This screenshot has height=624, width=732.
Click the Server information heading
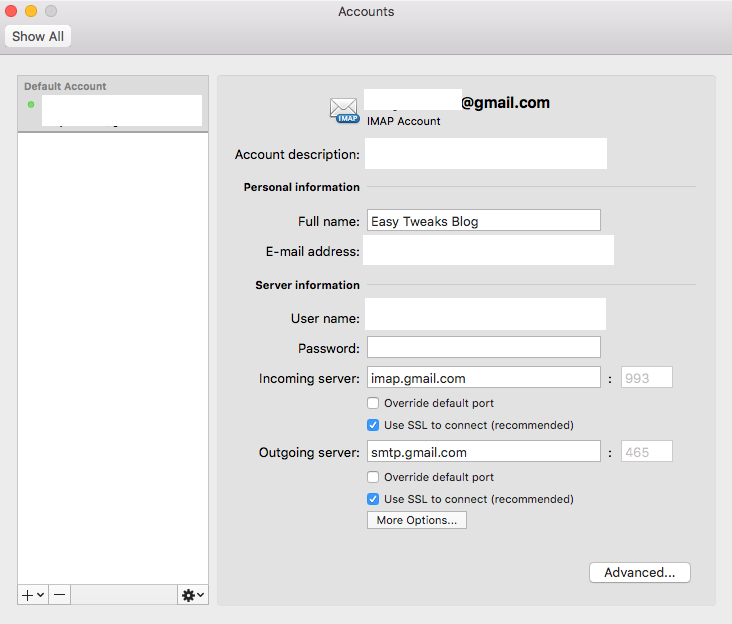(x=307, y=285)
